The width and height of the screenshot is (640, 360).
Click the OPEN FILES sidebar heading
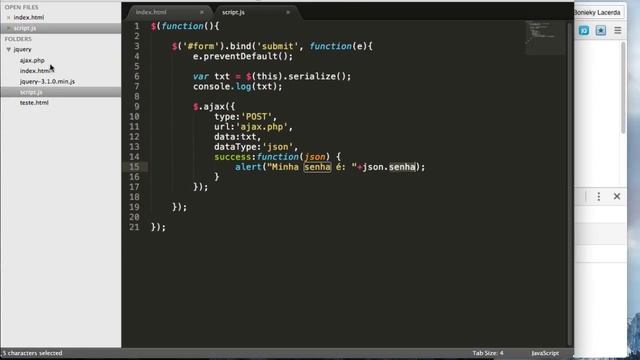pos(21,7)
